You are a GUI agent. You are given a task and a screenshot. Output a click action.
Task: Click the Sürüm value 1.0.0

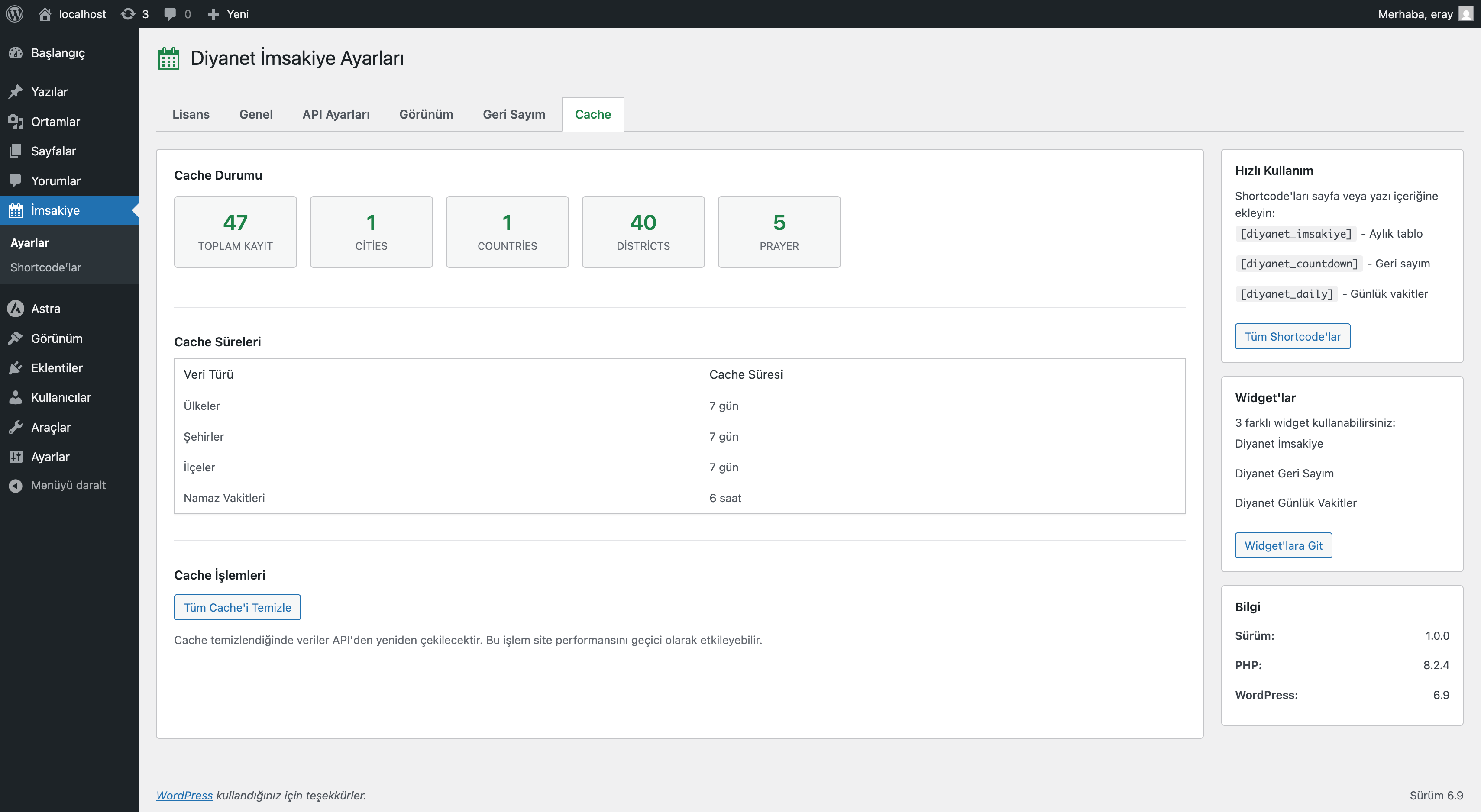(1437, 636)
